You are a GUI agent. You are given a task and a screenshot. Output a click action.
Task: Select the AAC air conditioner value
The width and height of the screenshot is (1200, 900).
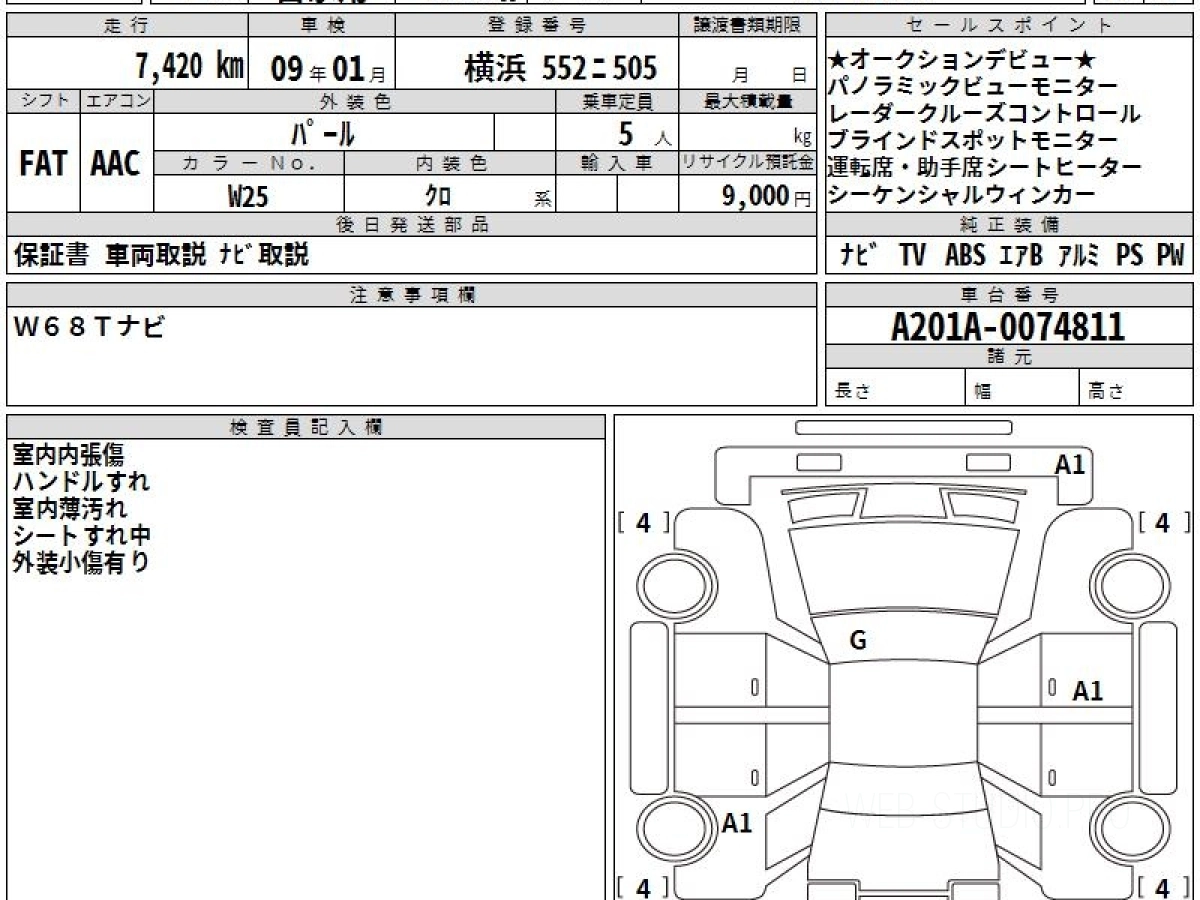116,164
